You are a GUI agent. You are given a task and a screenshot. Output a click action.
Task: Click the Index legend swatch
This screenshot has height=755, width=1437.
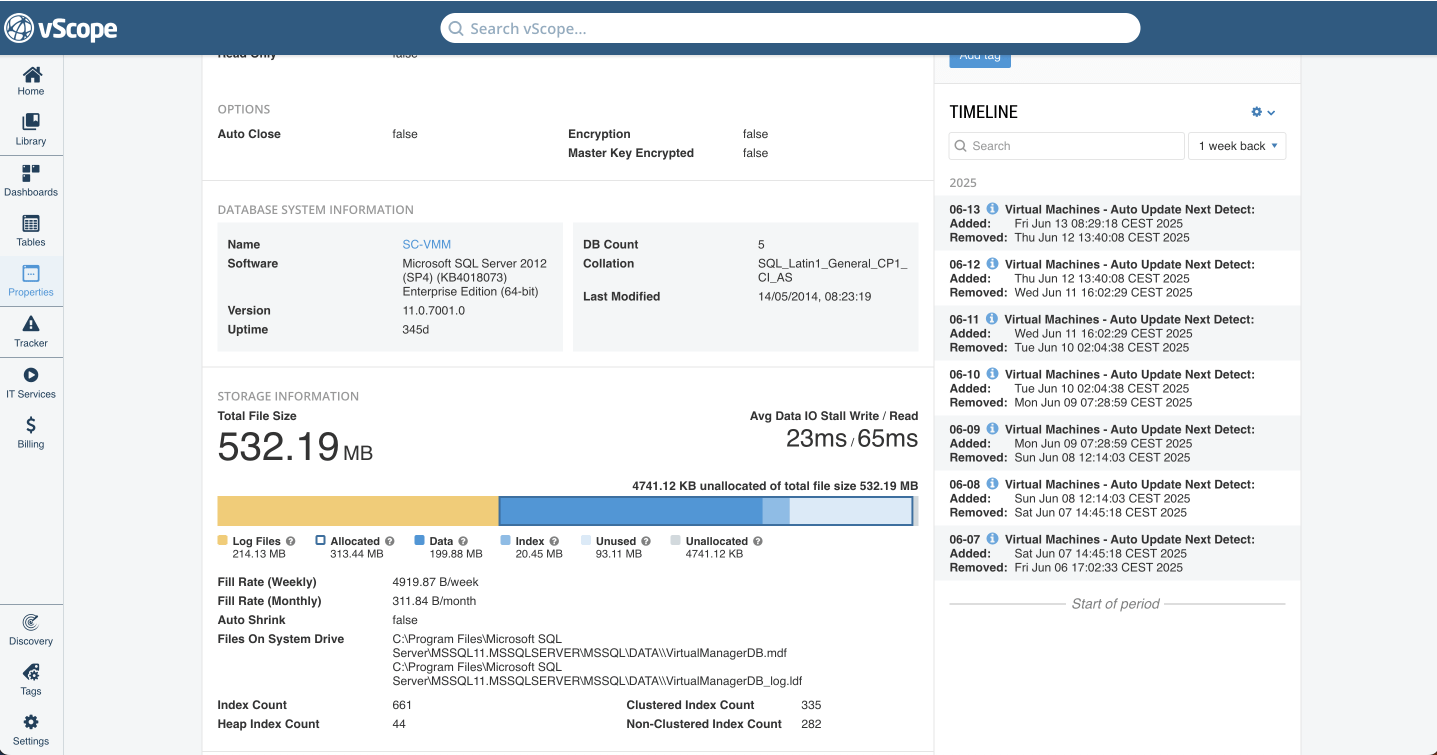[x=506, y=540]
